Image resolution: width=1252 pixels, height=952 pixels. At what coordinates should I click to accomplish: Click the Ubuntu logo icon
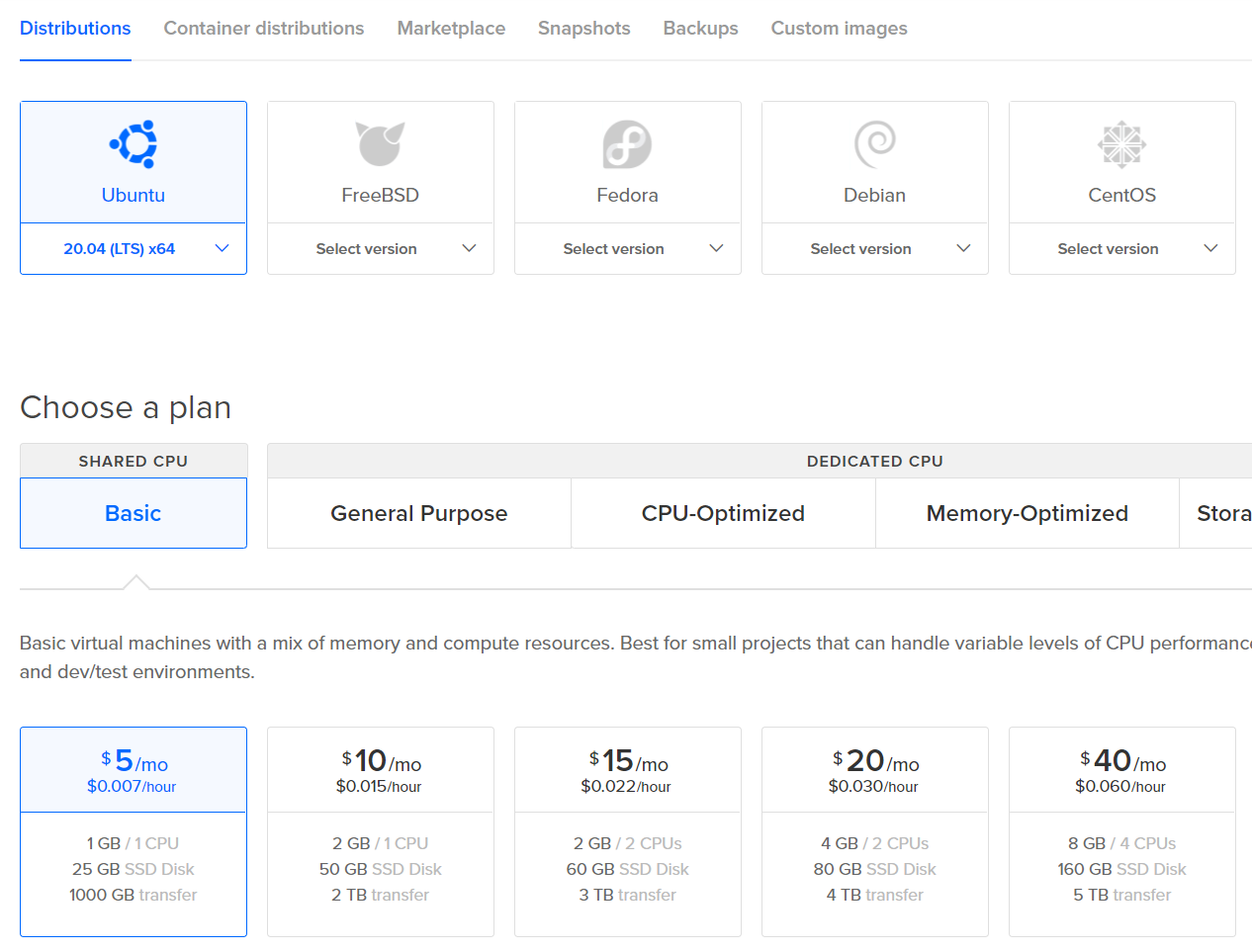click(134, 144)
